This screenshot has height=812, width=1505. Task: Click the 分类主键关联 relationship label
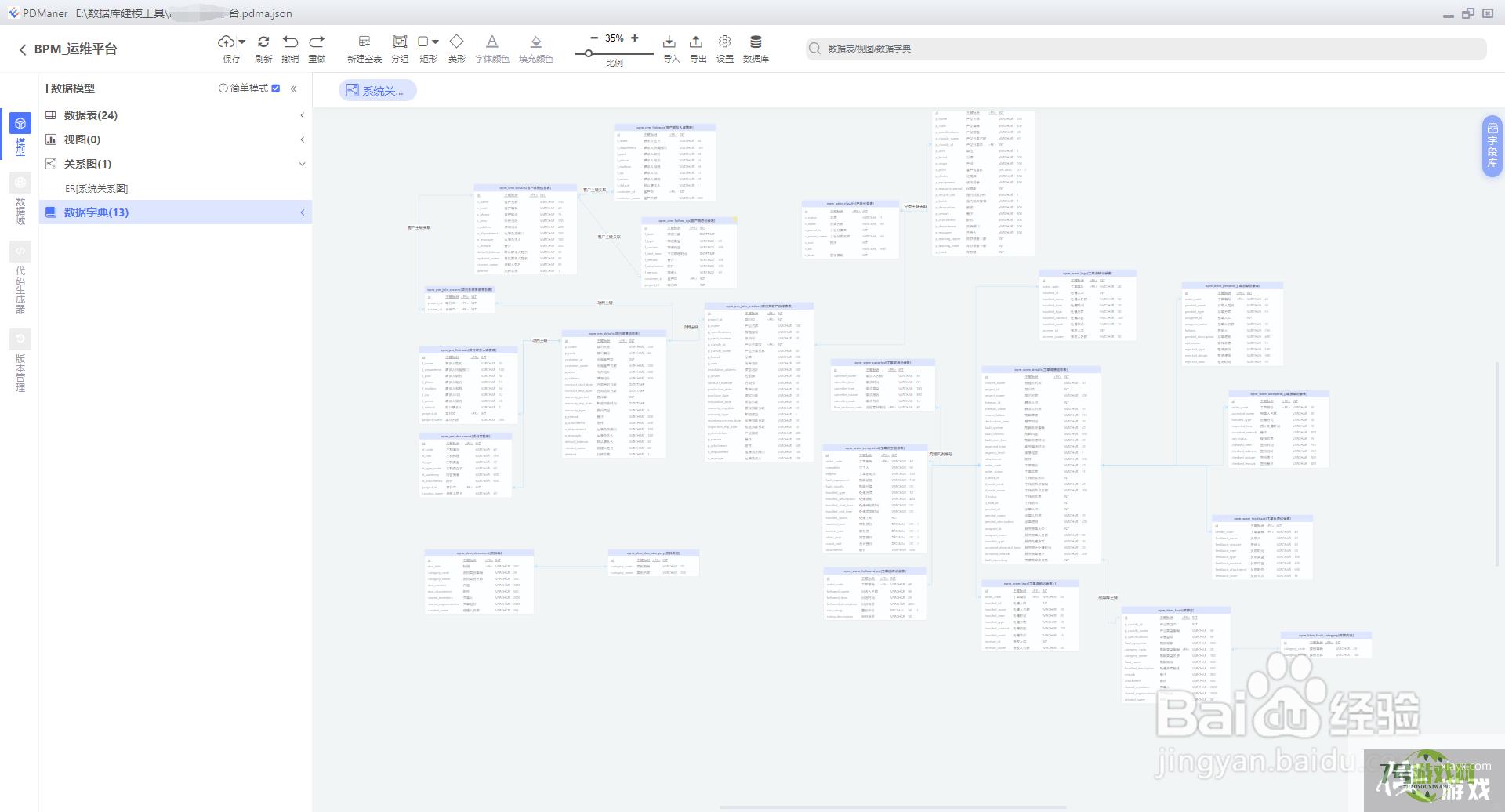click(x=916, y=207)
